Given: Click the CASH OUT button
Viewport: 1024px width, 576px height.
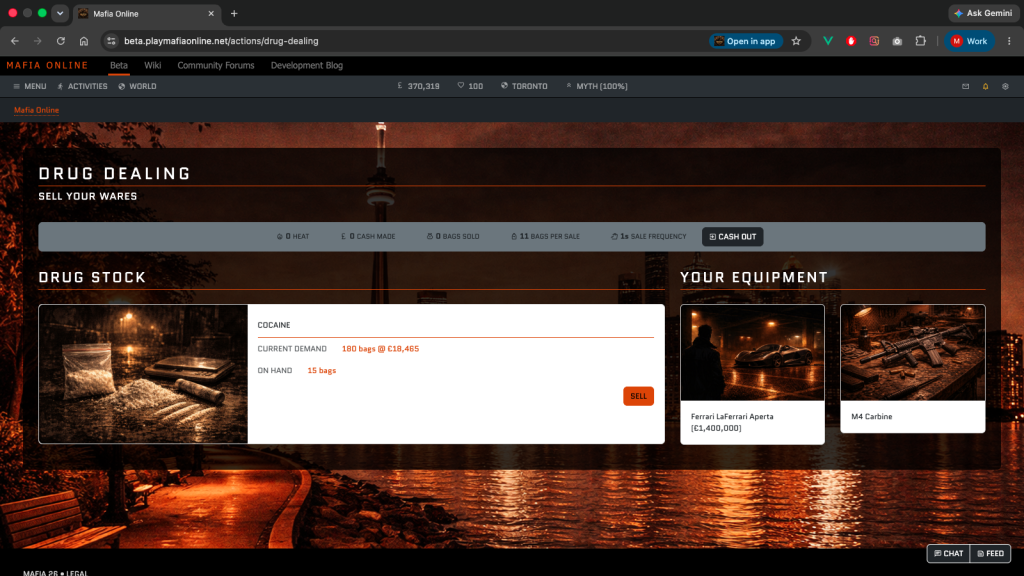Looking at the screenshot, I should coord(733,236).
